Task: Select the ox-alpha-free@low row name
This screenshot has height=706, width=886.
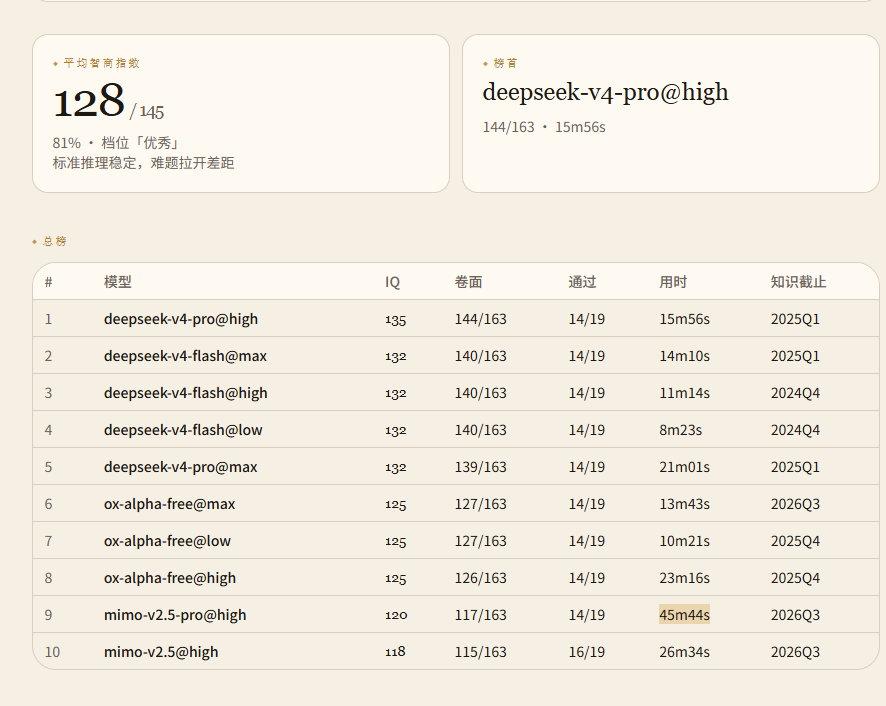Action: [167, 541]
